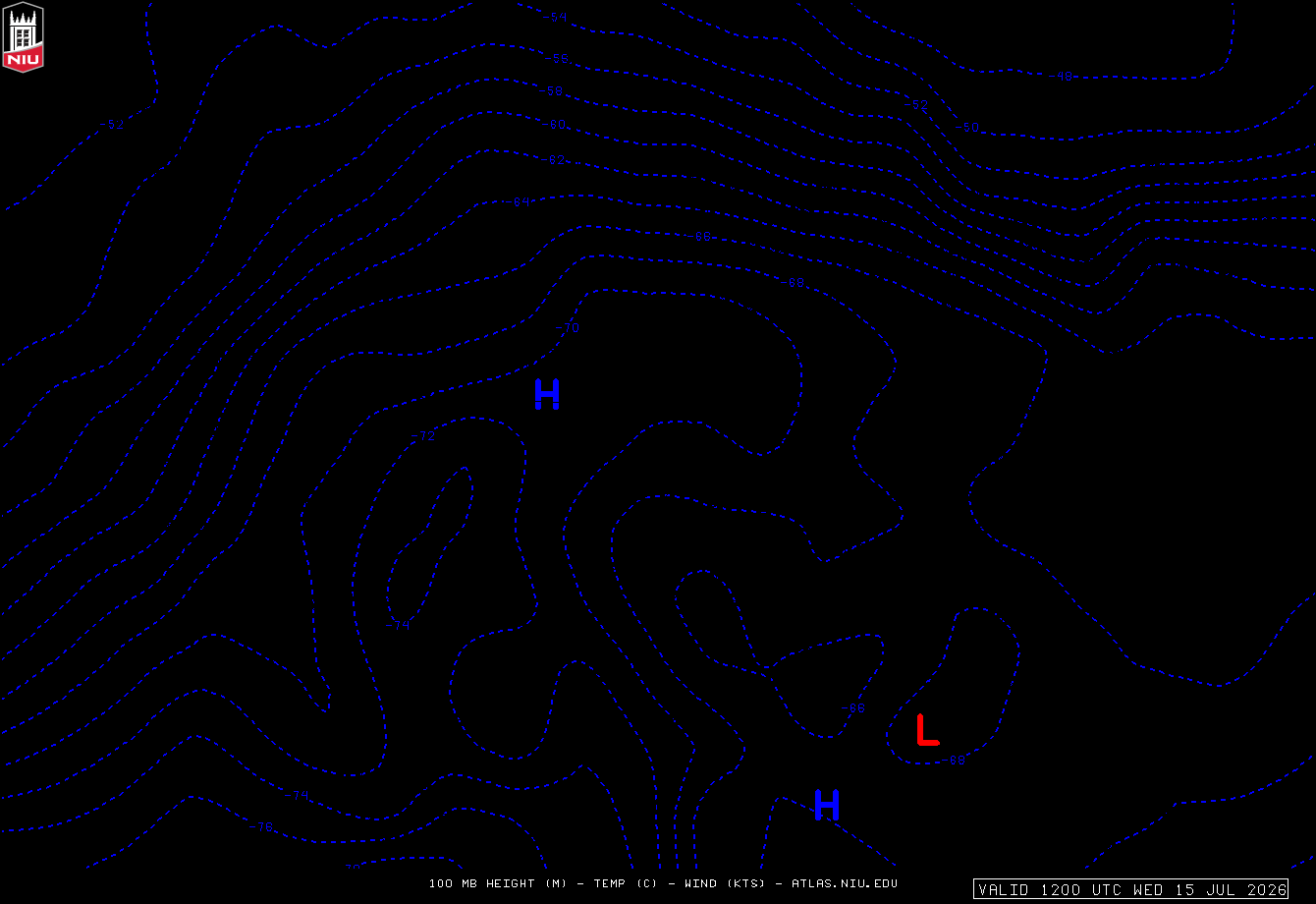
Task: Click the -62 contour label
Action: click(554, 159)
